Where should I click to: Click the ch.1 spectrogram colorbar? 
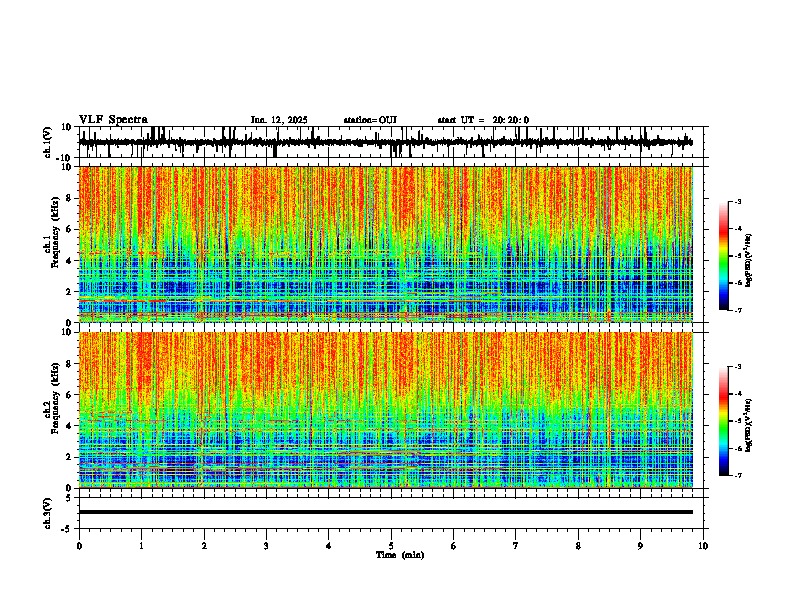pos(723,256)
